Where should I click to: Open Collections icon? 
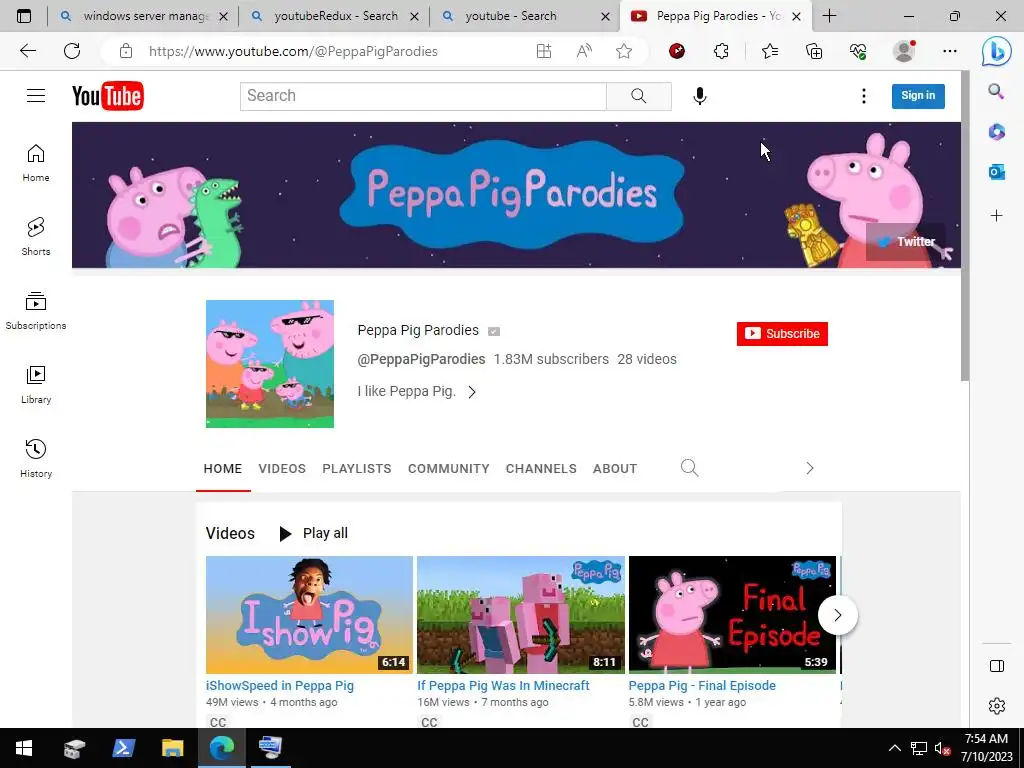814,51
